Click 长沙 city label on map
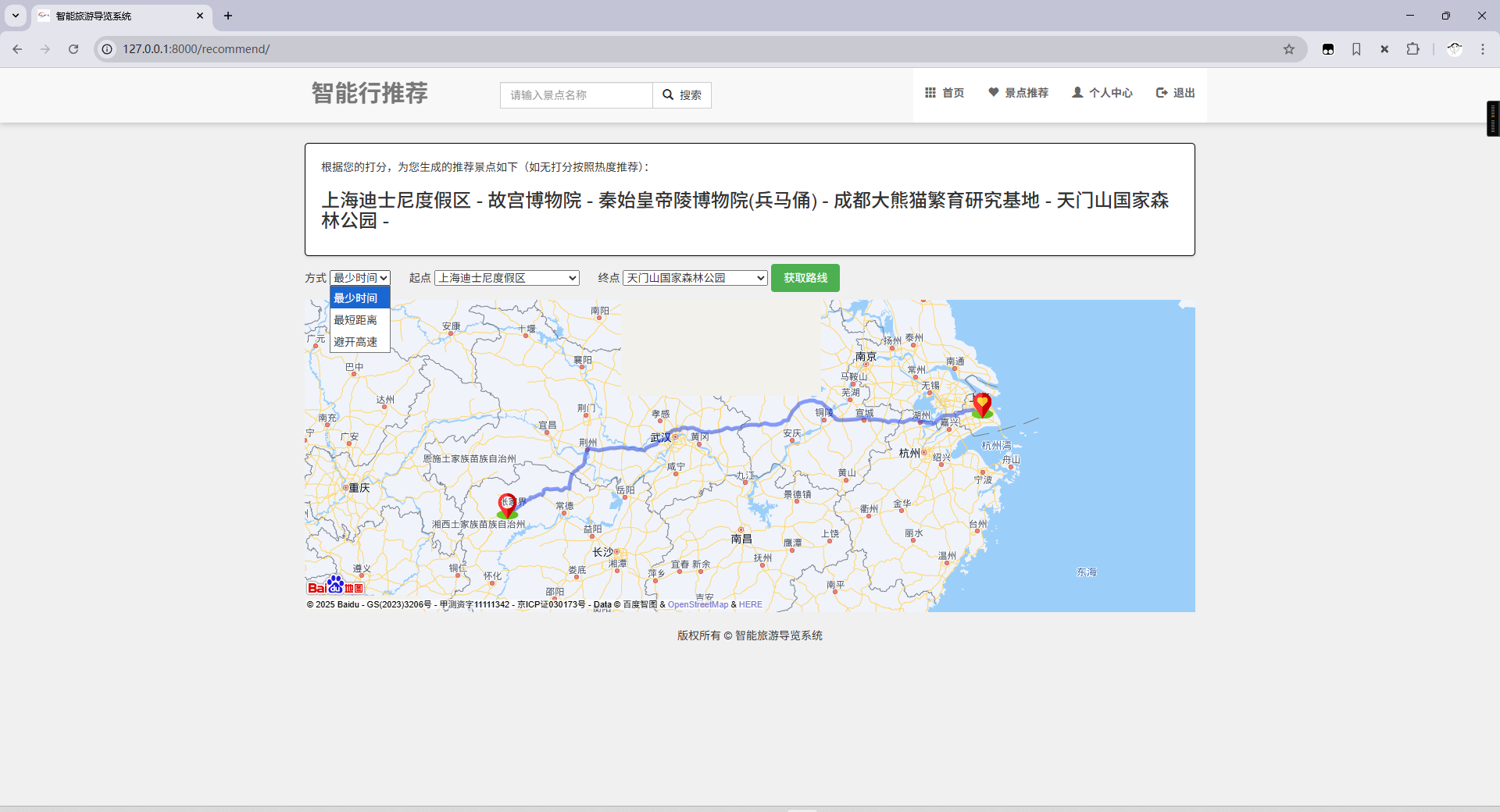 pos(603,552)
